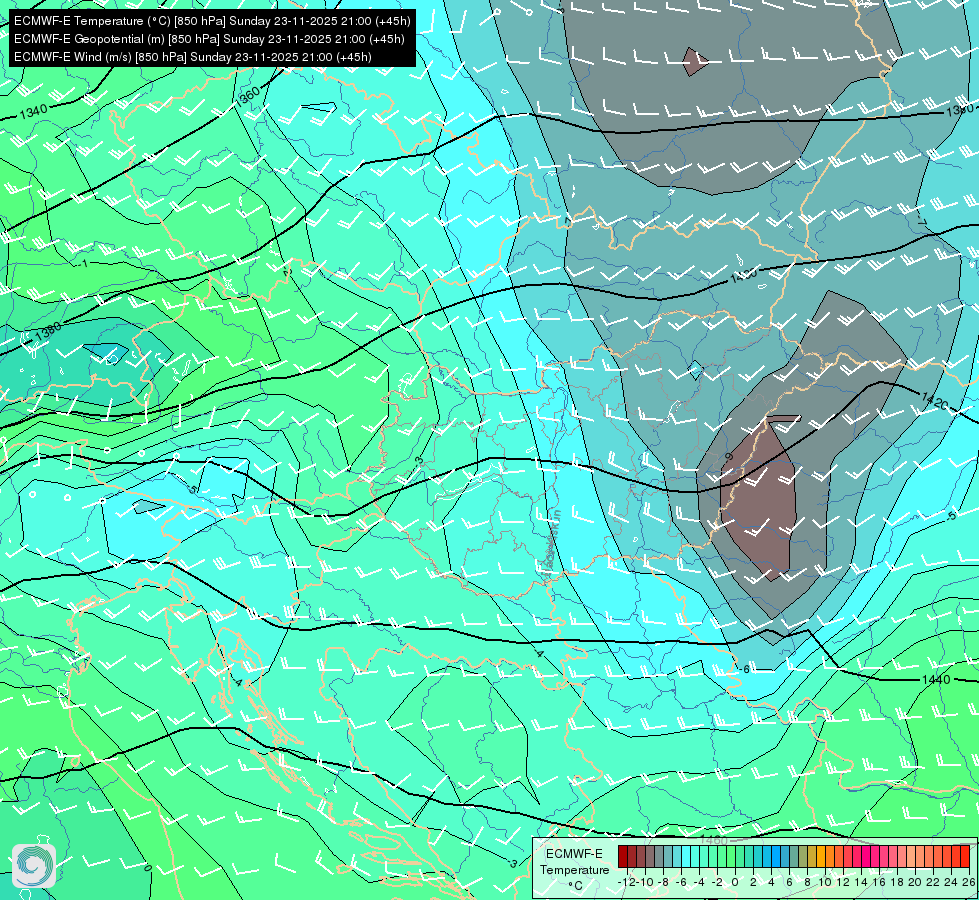Viewport: 979px width, 900px height.
Task: Select the ECMWF-E Geopotential (m) header line
Action: point(209,39)
